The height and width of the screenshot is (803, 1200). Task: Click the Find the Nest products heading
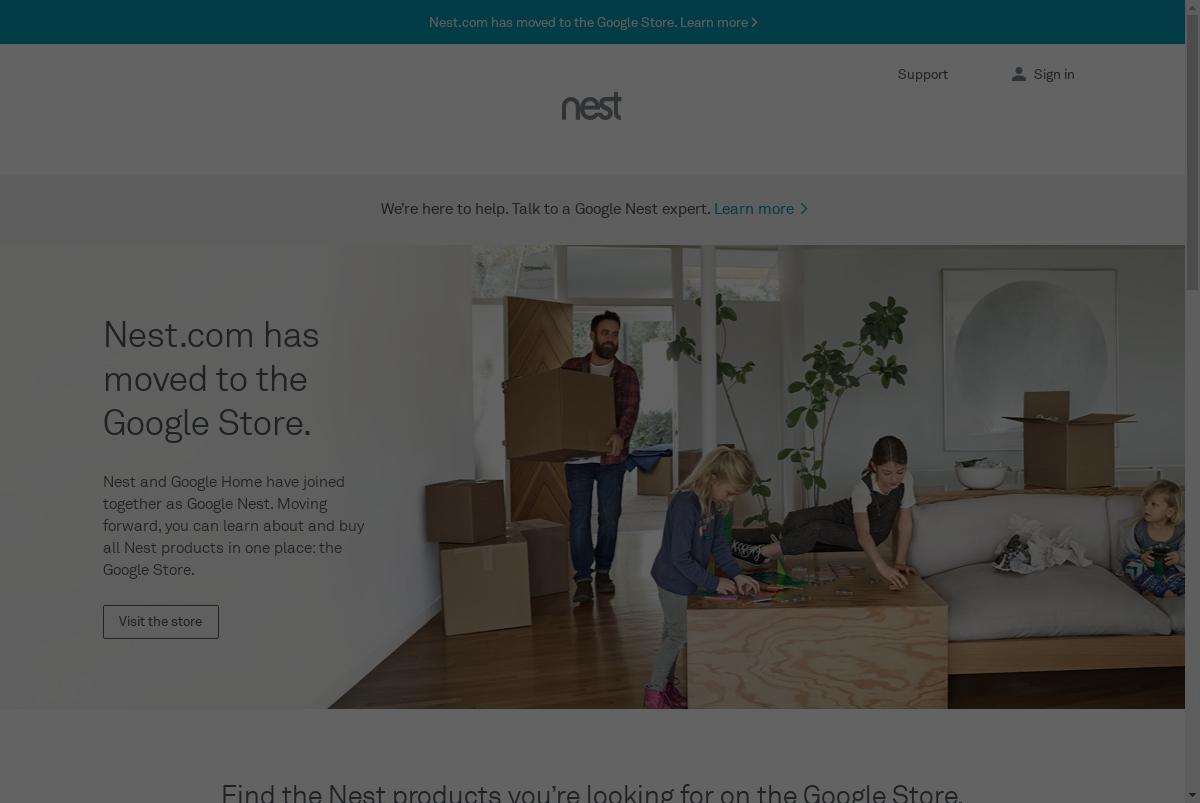[x=591, y=793]
